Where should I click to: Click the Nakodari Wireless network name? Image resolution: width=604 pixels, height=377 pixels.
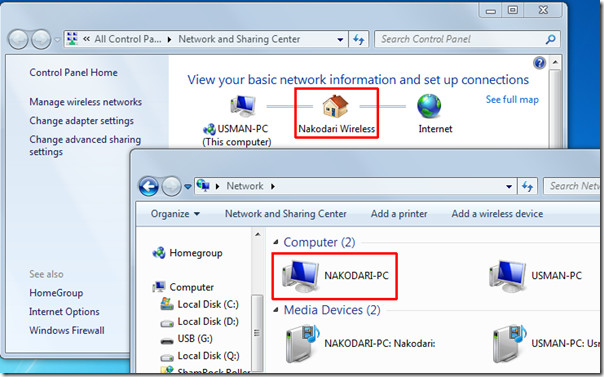pyautogui.click(x=337, y=129)
